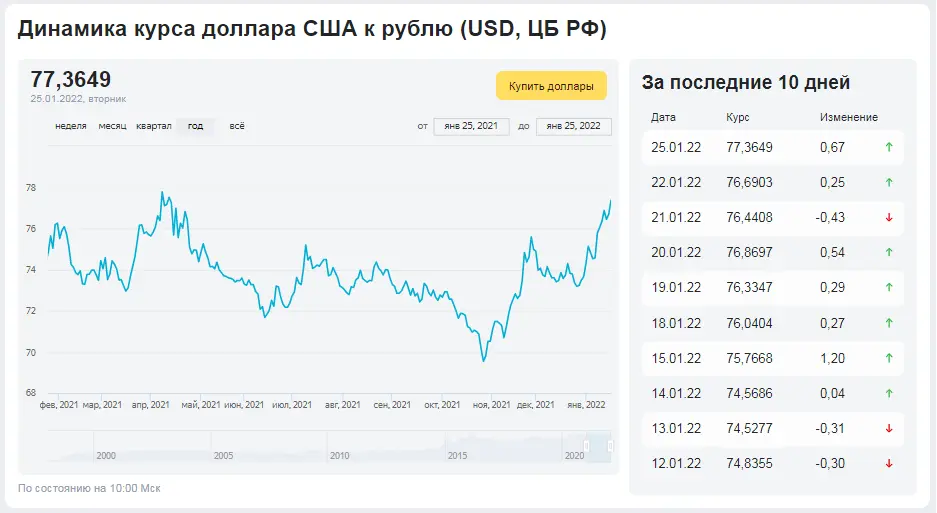Open the 'от' start date field
This screenshot has width=937, height=513.
471,126
